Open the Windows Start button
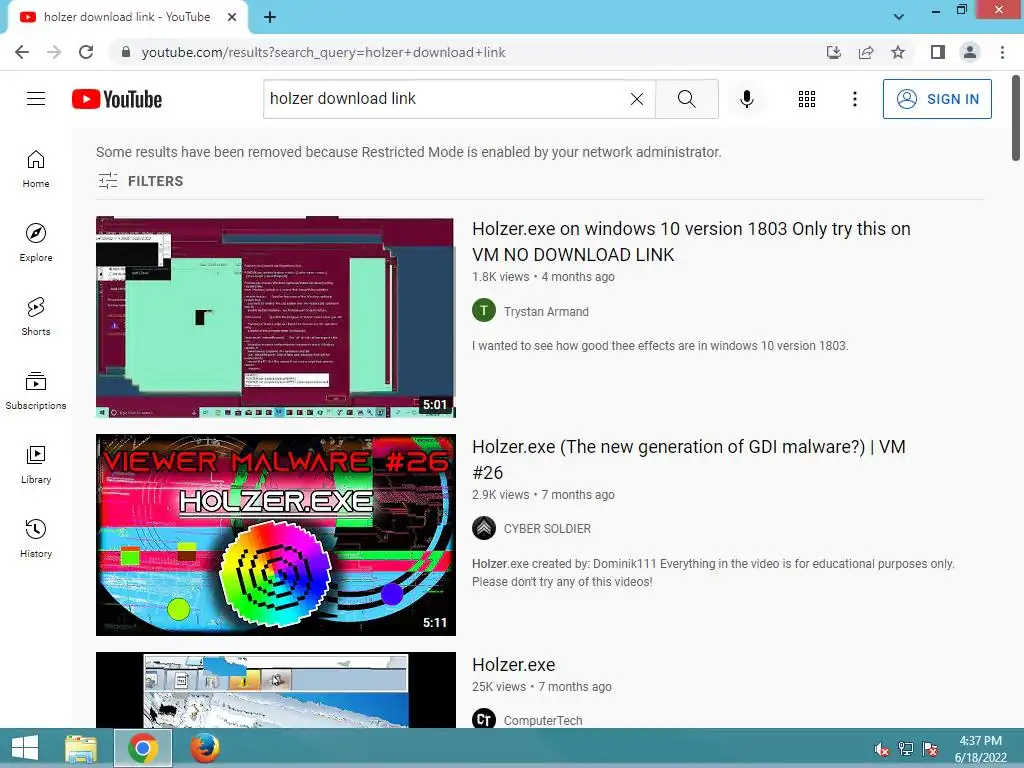 (x=25, y=748)
